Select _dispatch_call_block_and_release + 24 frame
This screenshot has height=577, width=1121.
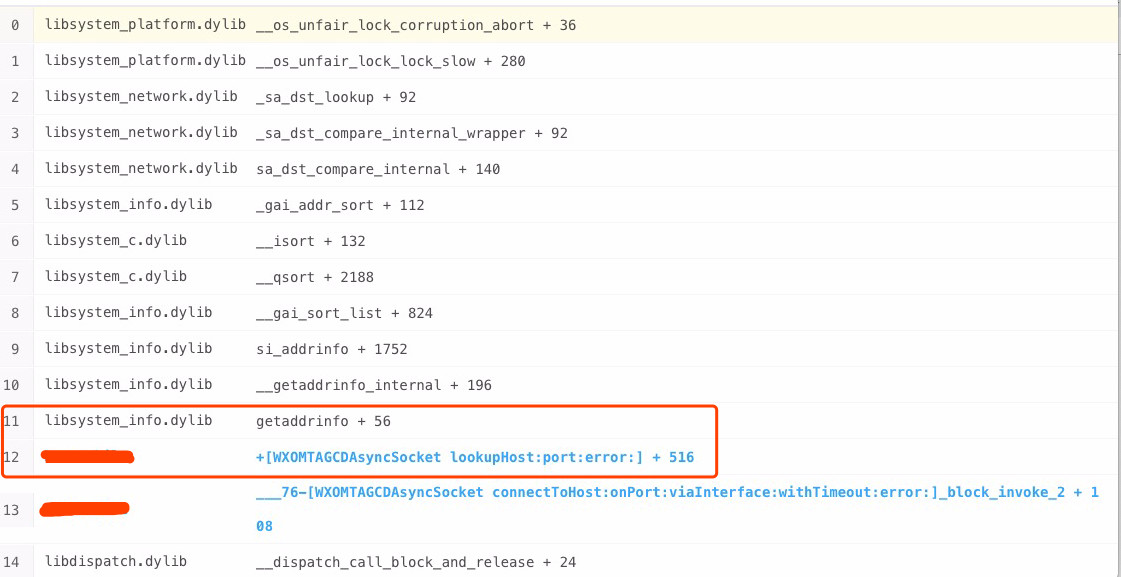pyautogui.click(x=416, y=562)
